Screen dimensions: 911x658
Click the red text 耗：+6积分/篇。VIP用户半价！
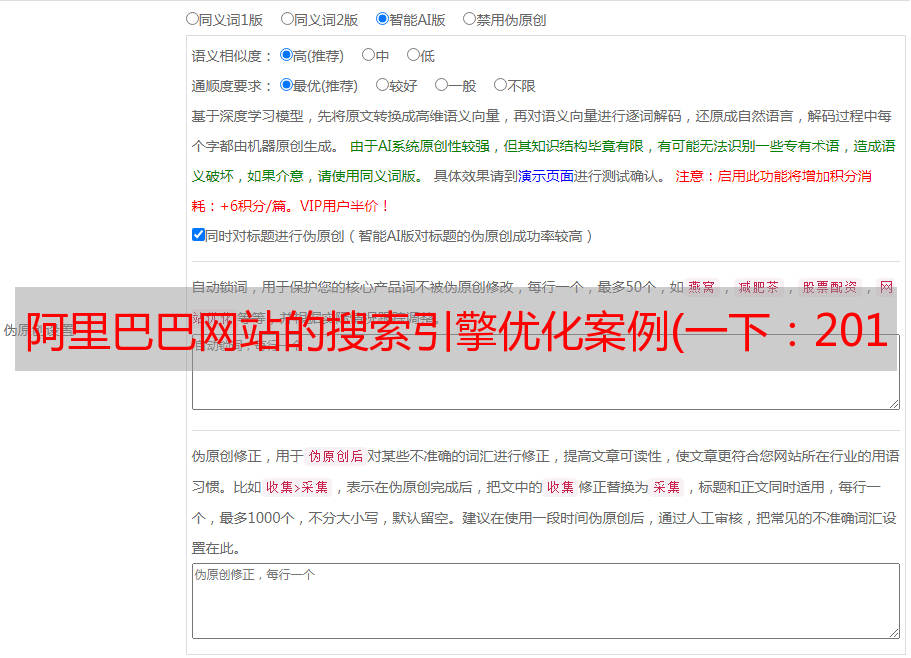pos(290,206)
